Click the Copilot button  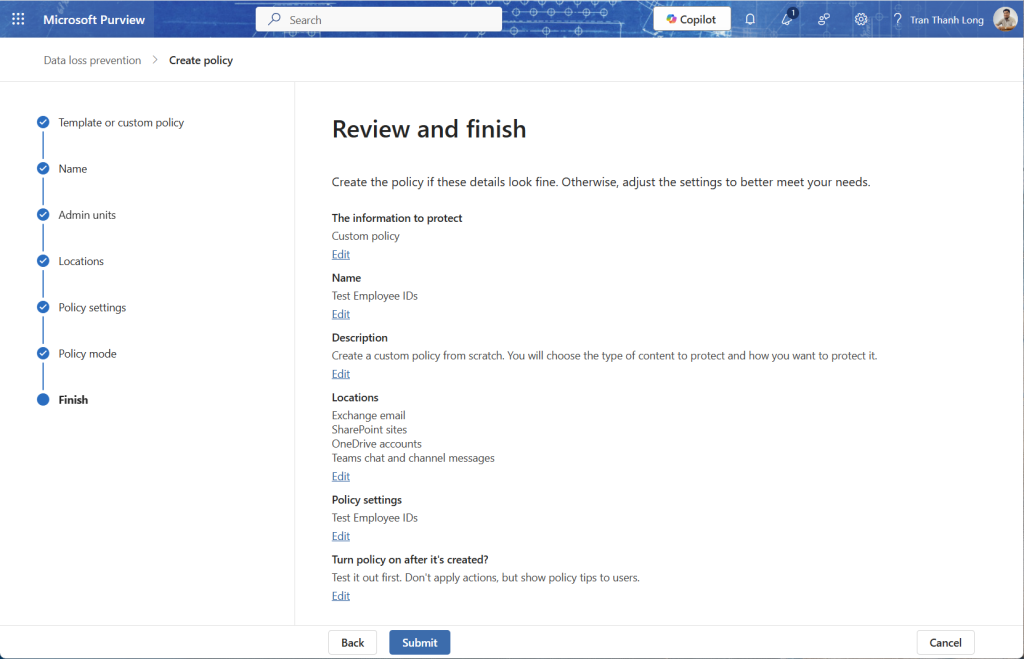coord(691,19)
